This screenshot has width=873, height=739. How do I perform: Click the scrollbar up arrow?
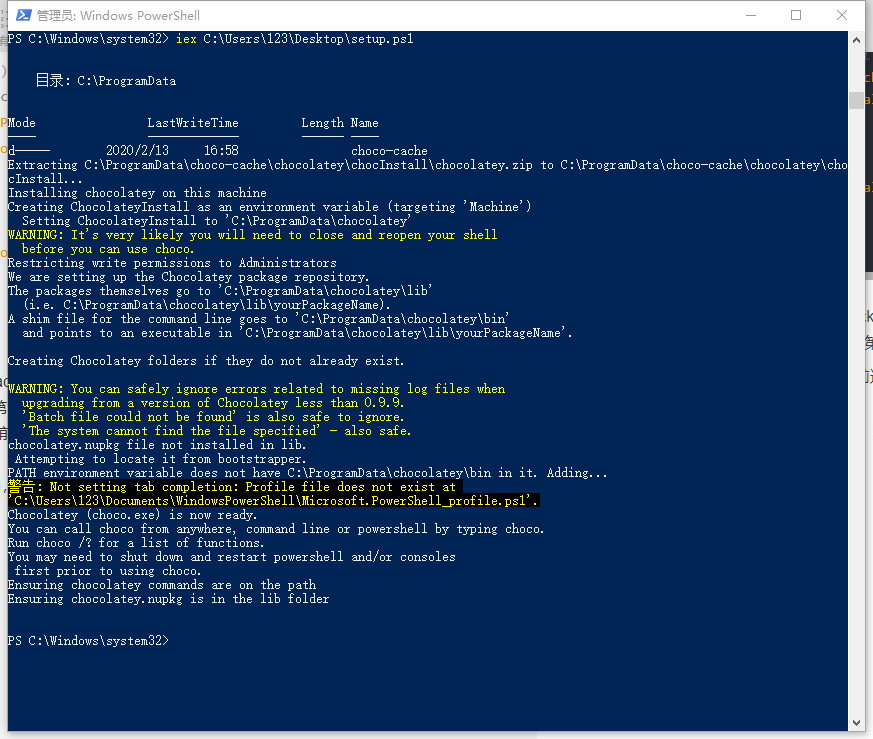coord(856,39)
